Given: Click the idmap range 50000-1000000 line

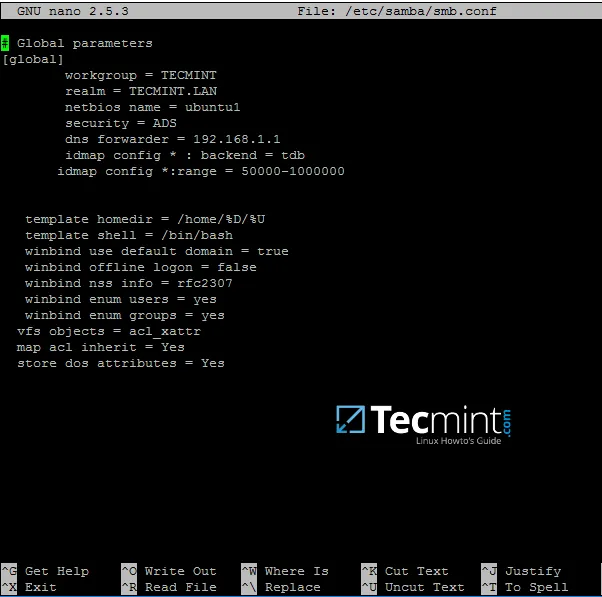Looking at the screenshot, I should pos(201,172).
